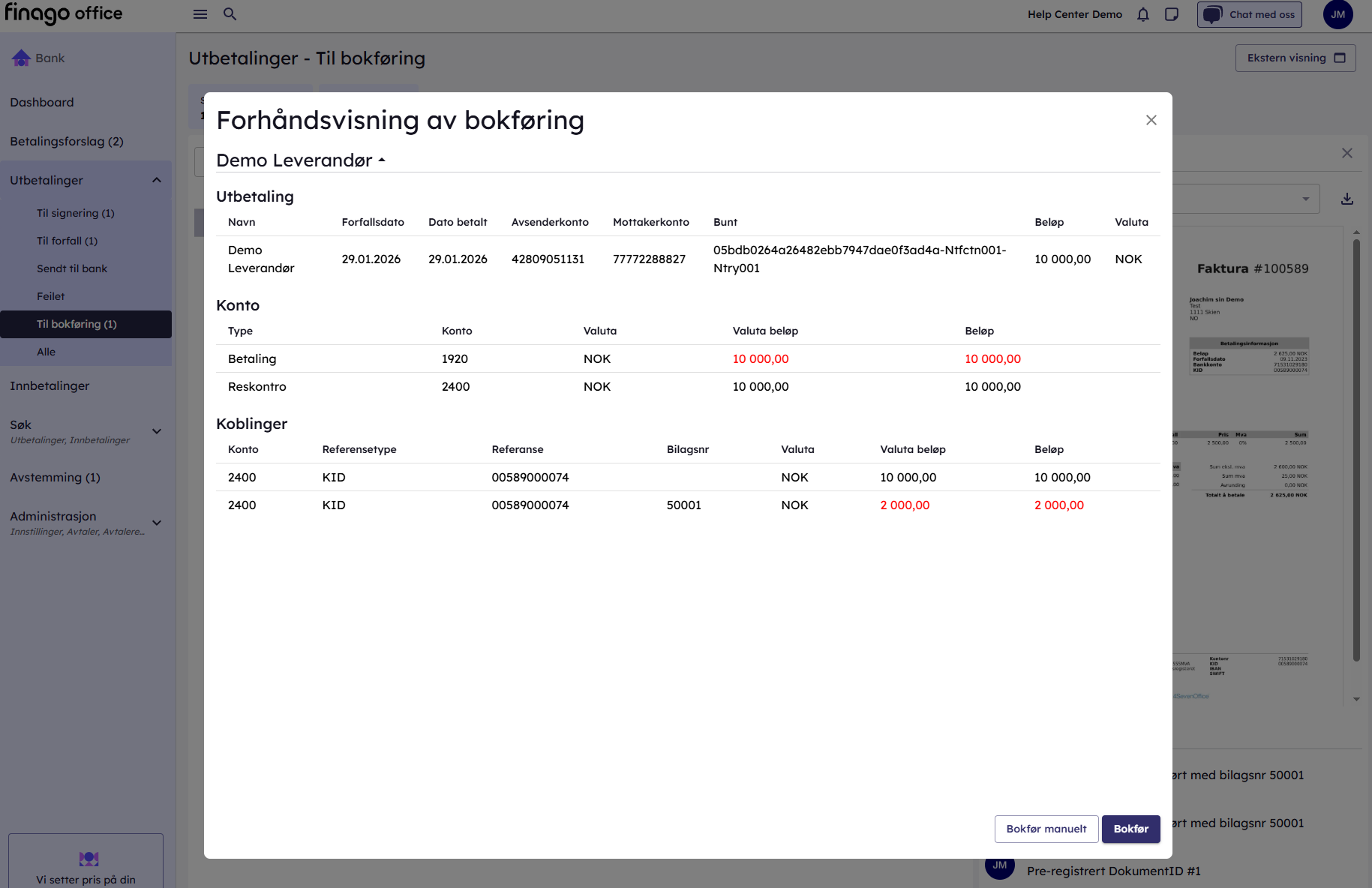Open the notifications bell
This screenshot has width=1372, height=888.
[x=1143, y=14]
